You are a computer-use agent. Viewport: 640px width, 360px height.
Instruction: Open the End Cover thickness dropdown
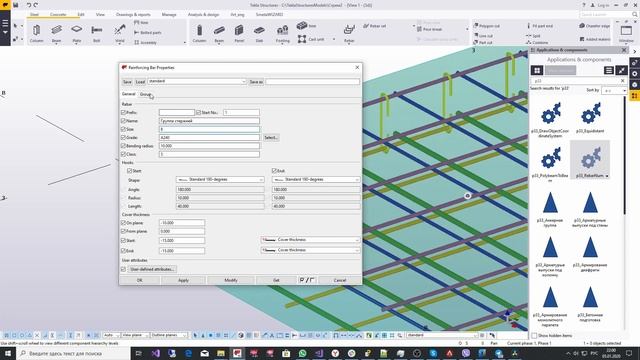[x=310, y=250]
